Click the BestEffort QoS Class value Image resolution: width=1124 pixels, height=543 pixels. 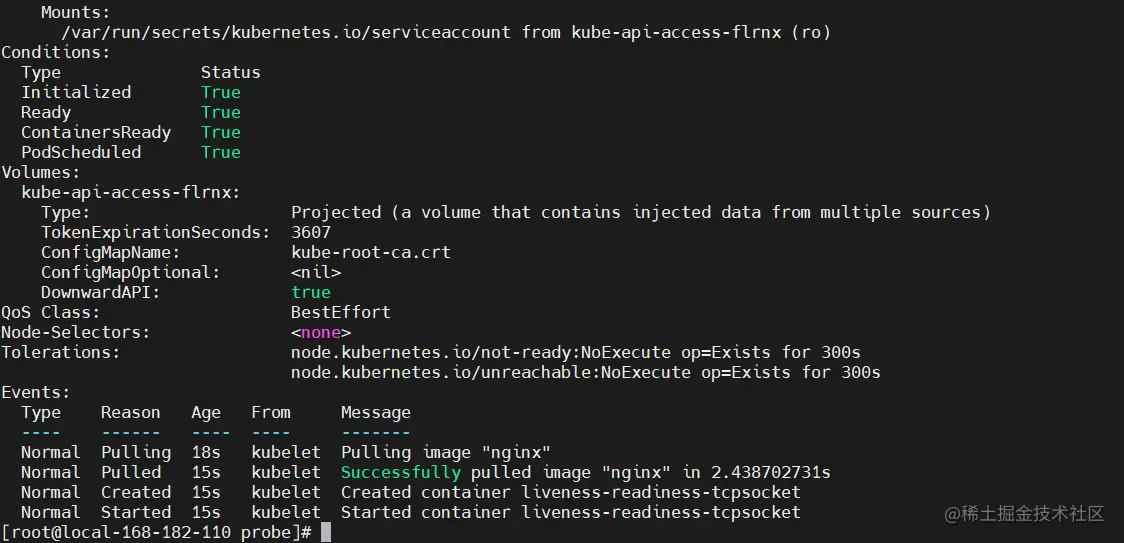click(x=341, y=313)
